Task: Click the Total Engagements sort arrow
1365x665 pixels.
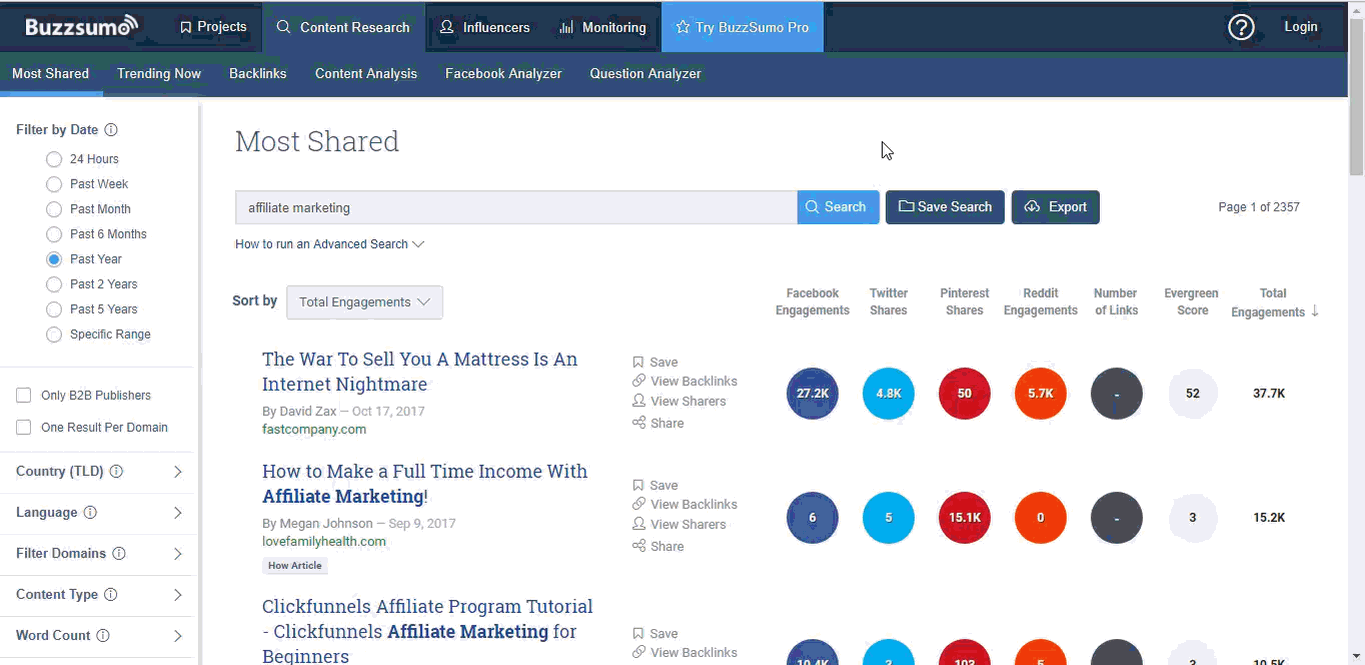Action: tap(1315, 312)
